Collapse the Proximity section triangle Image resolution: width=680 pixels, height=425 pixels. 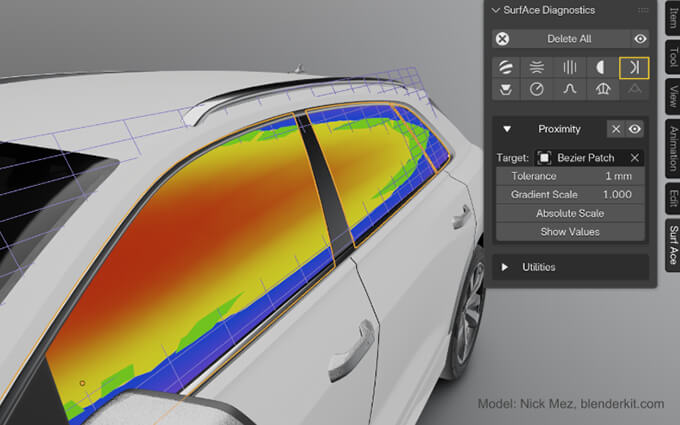507,129
